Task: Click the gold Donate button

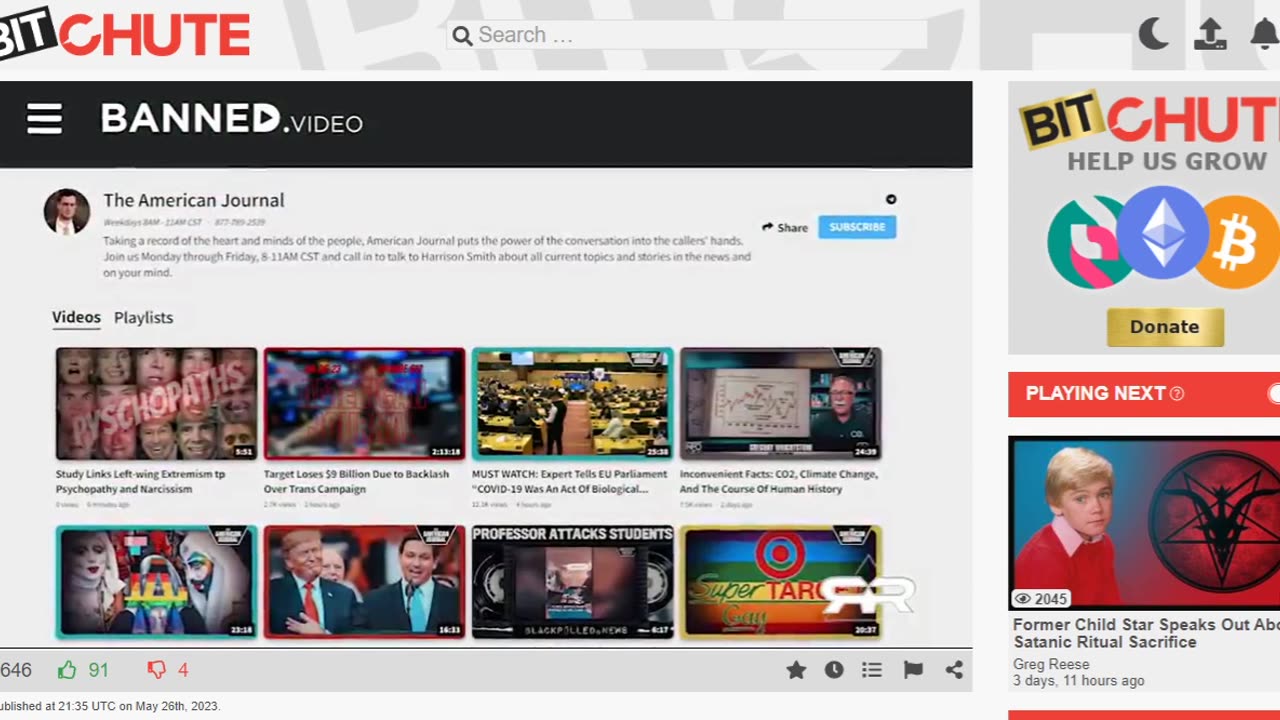Action: click(1165, 327)
